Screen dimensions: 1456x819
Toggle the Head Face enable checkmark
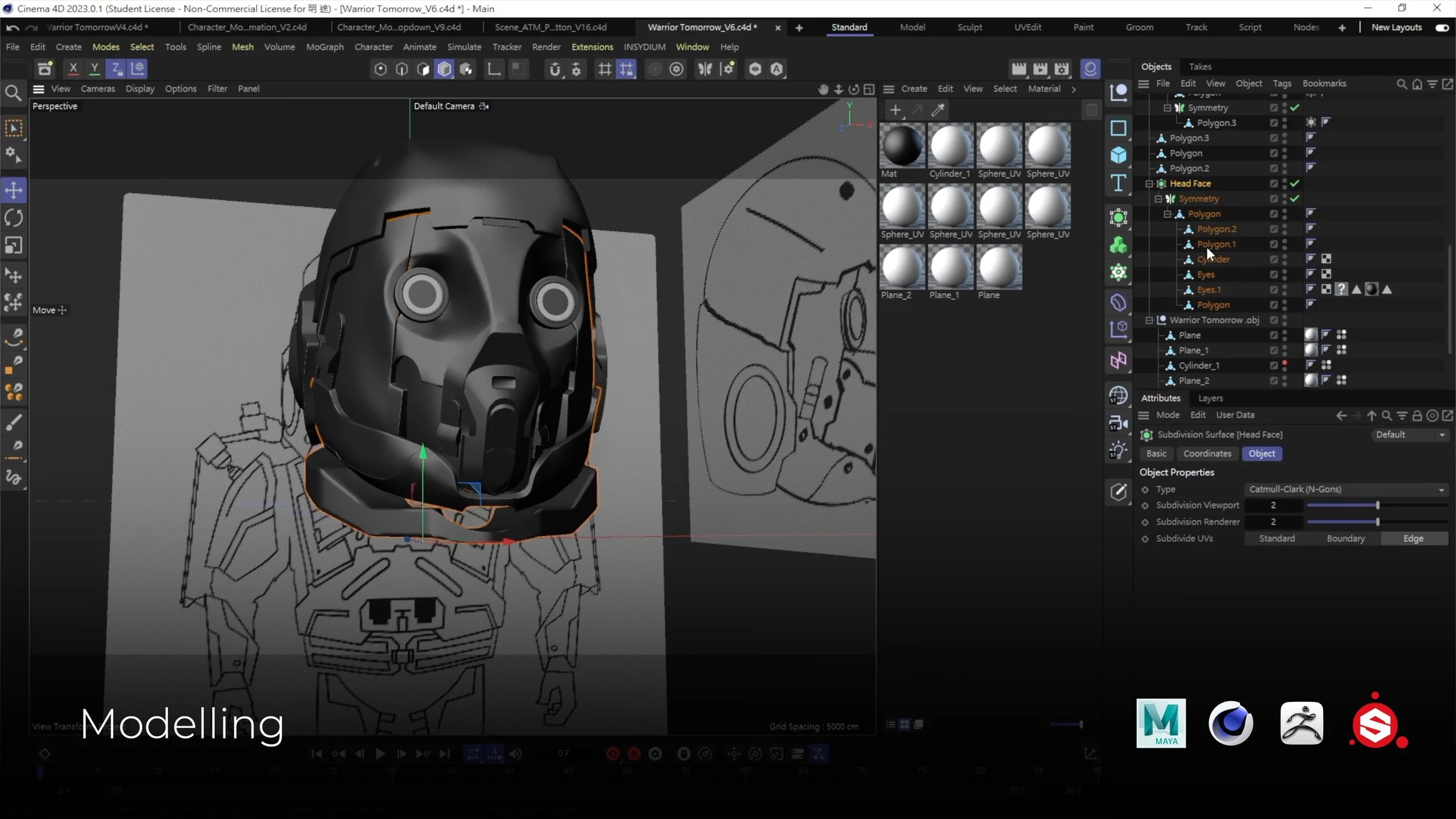click(x=1295, y=183)
